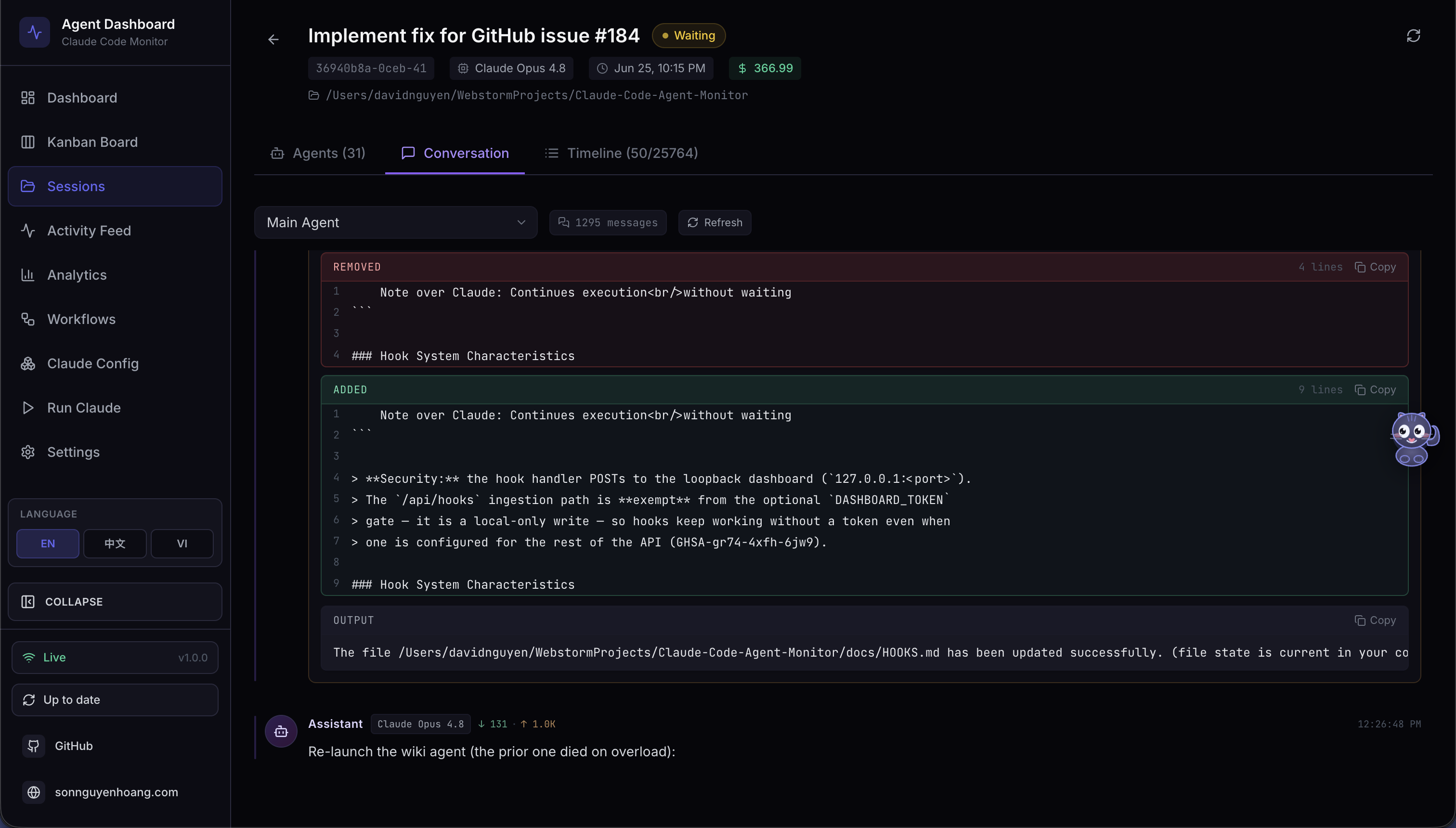Click the cat mascot floating widget
1456x828 pixels.
pyautogui.click(x=1414, y=439)
